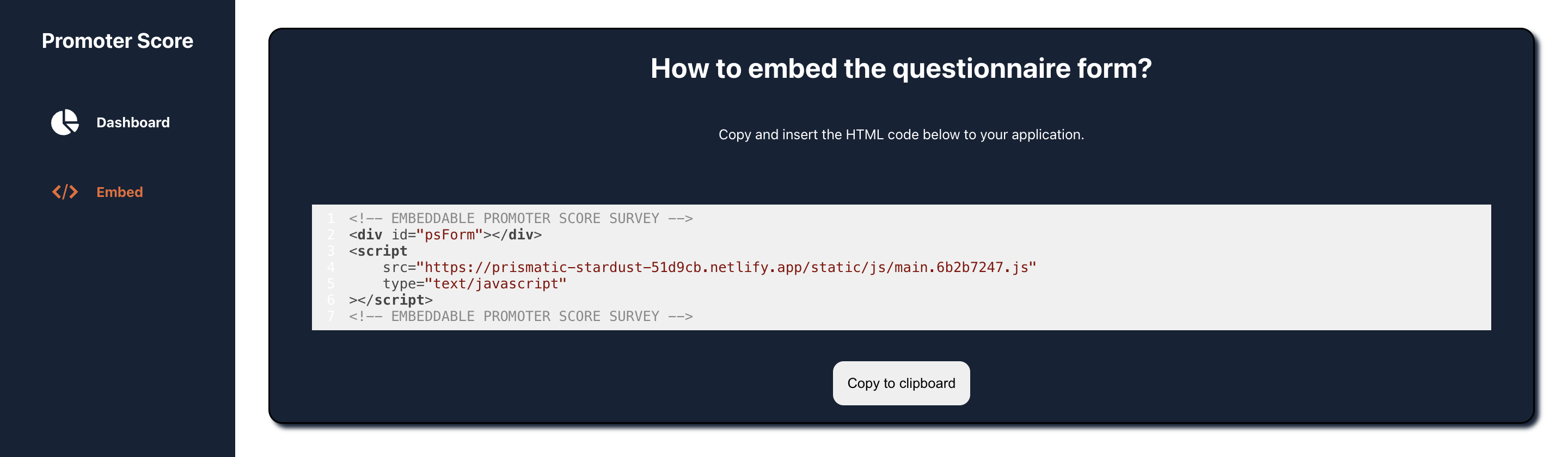Select the pie chart Dashboard icon
This screenshot has width=1568, height=457.
pos(66,122)
